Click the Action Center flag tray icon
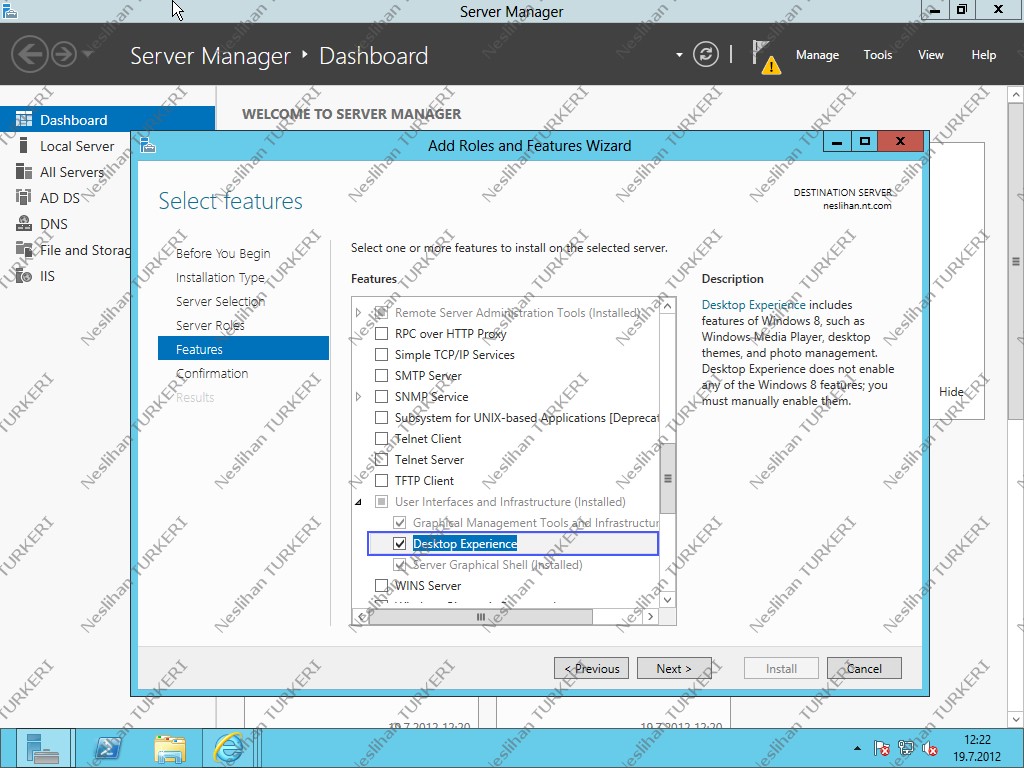Screen dimensions: 1024x768 click(882, 748)
